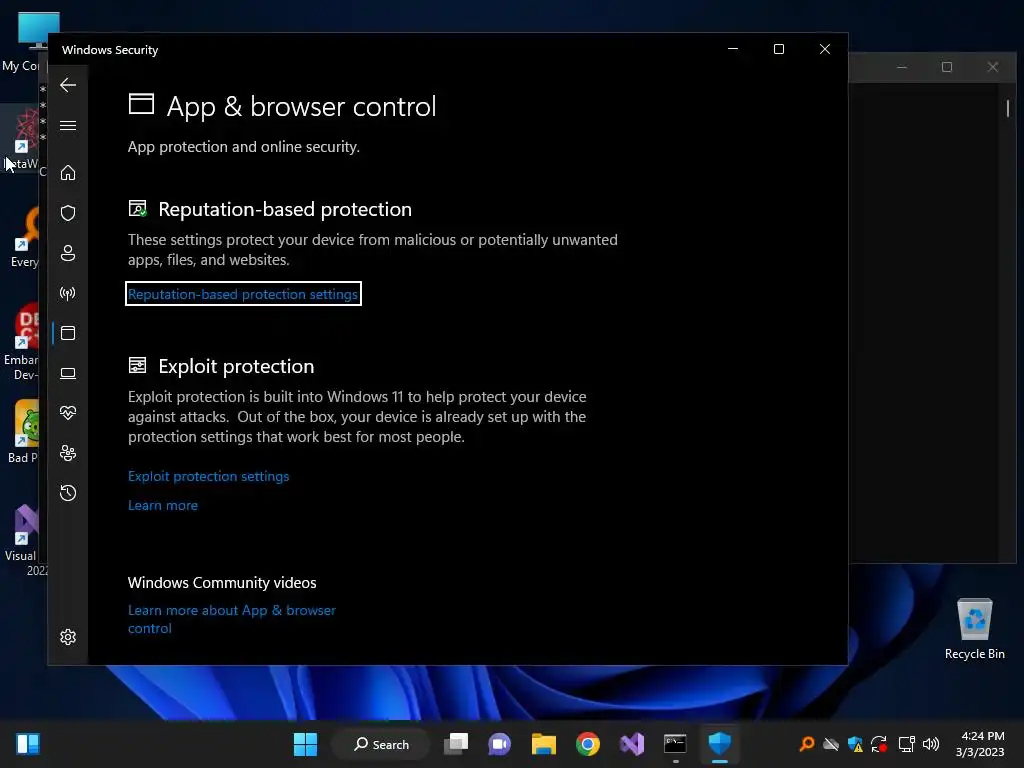This screenshot has width=1024, height=768.
Task: Open the network status tray icon
Action: (906, 744)
